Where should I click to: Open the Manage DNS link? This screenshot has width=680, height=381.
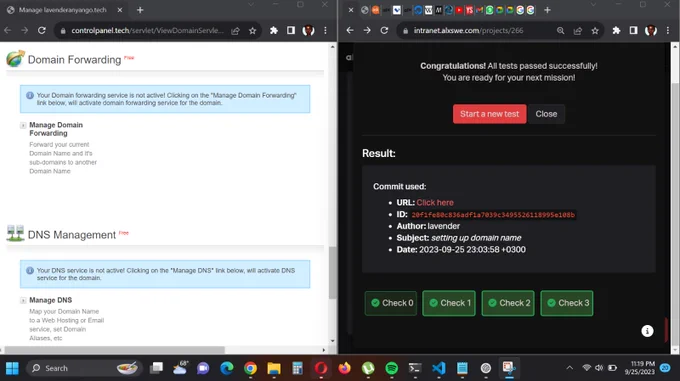[50, 300]
